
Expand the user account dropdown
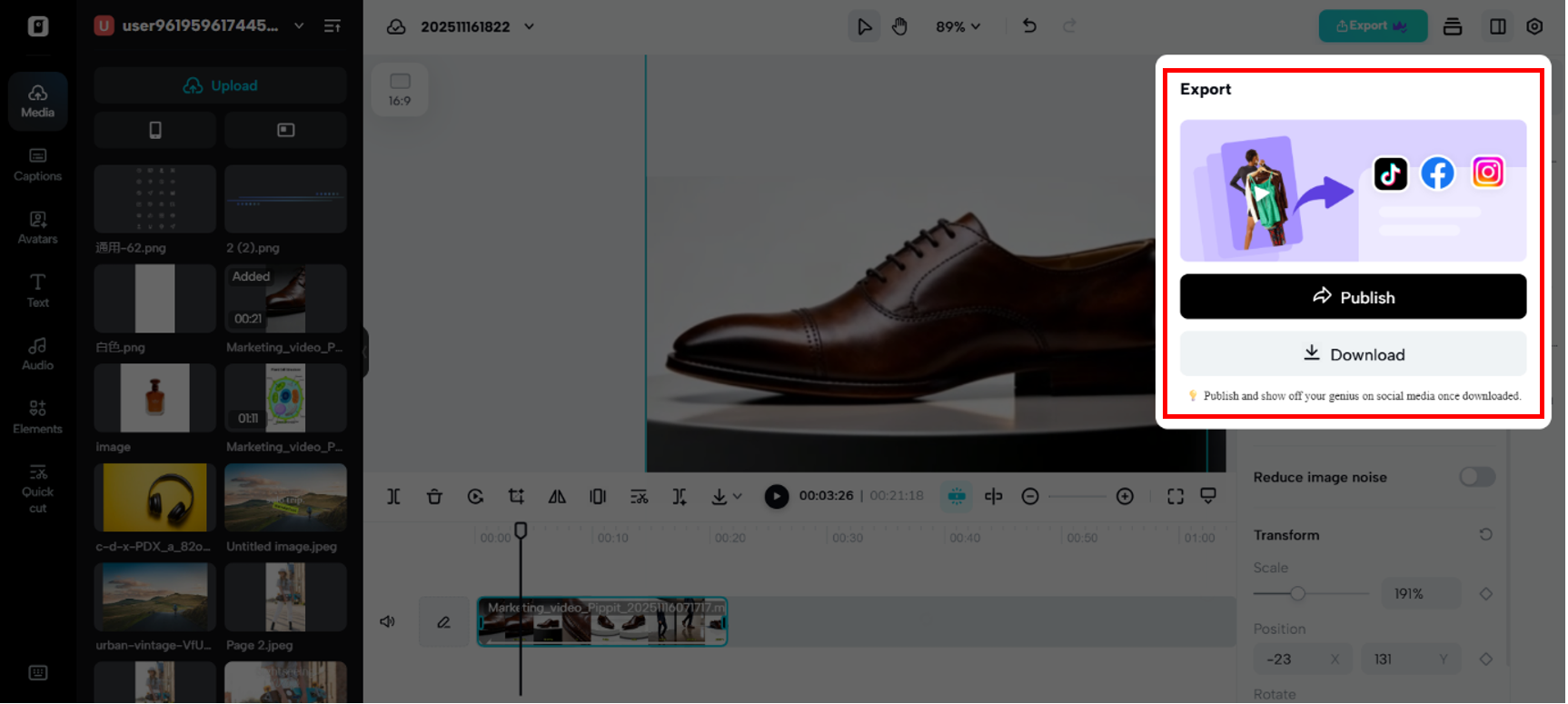(299, 25)
